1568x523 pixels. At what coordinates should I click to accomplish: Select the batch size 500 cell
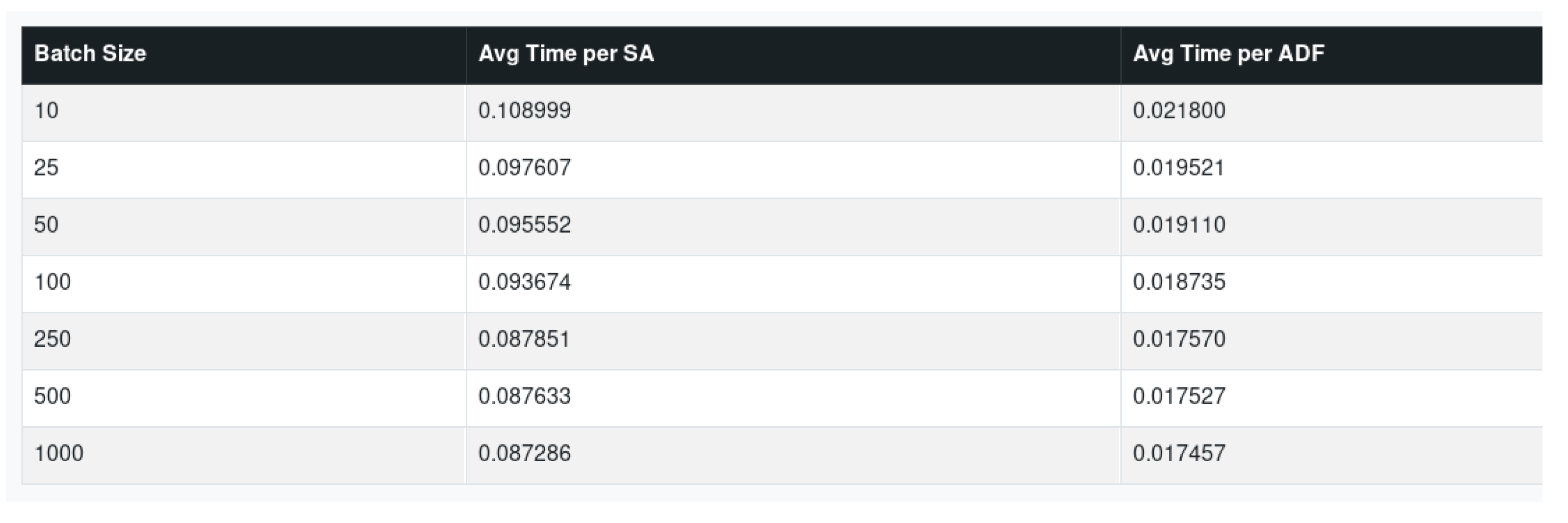click(x=53, y=396)
